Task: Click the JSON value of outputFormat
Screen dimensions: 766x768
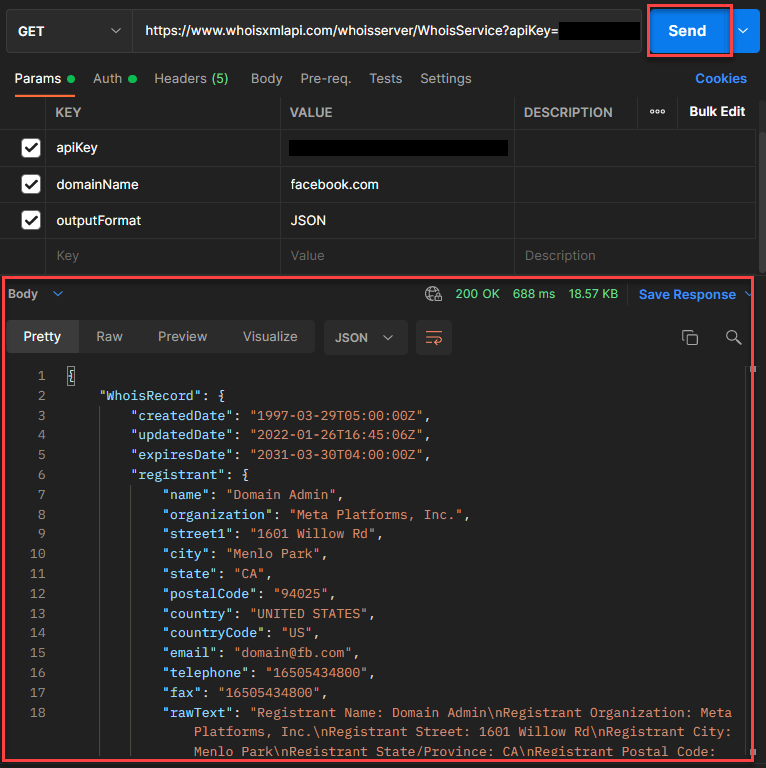Action: coord(397,220)
